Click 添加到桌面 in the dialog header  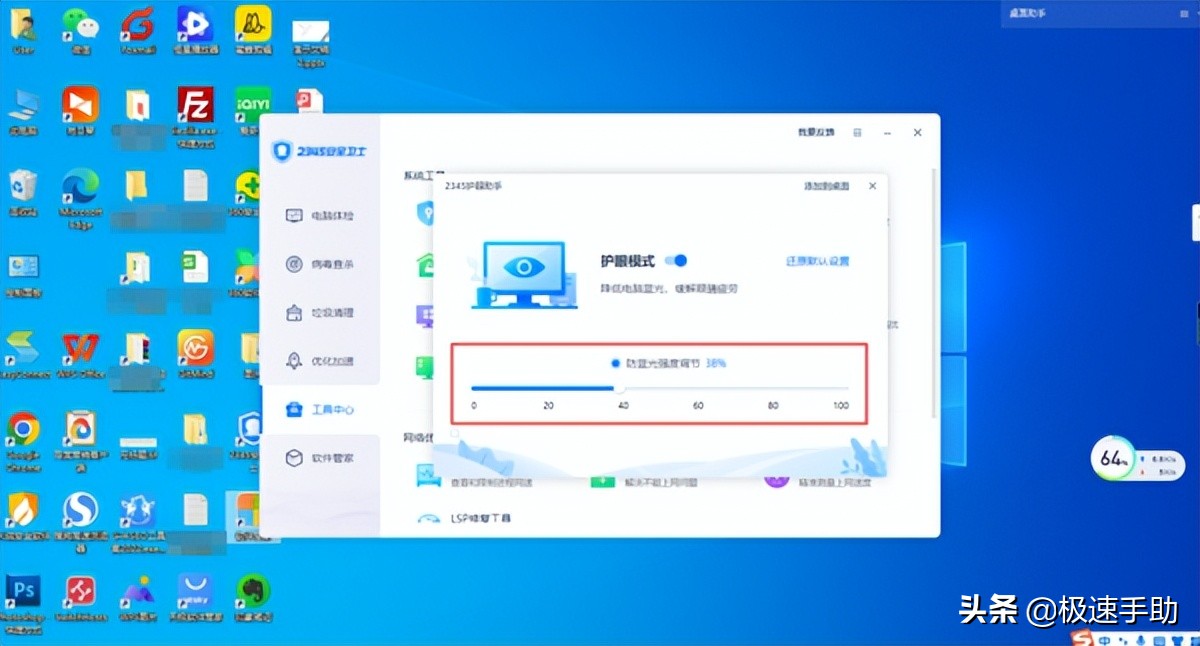pos(825,185)
